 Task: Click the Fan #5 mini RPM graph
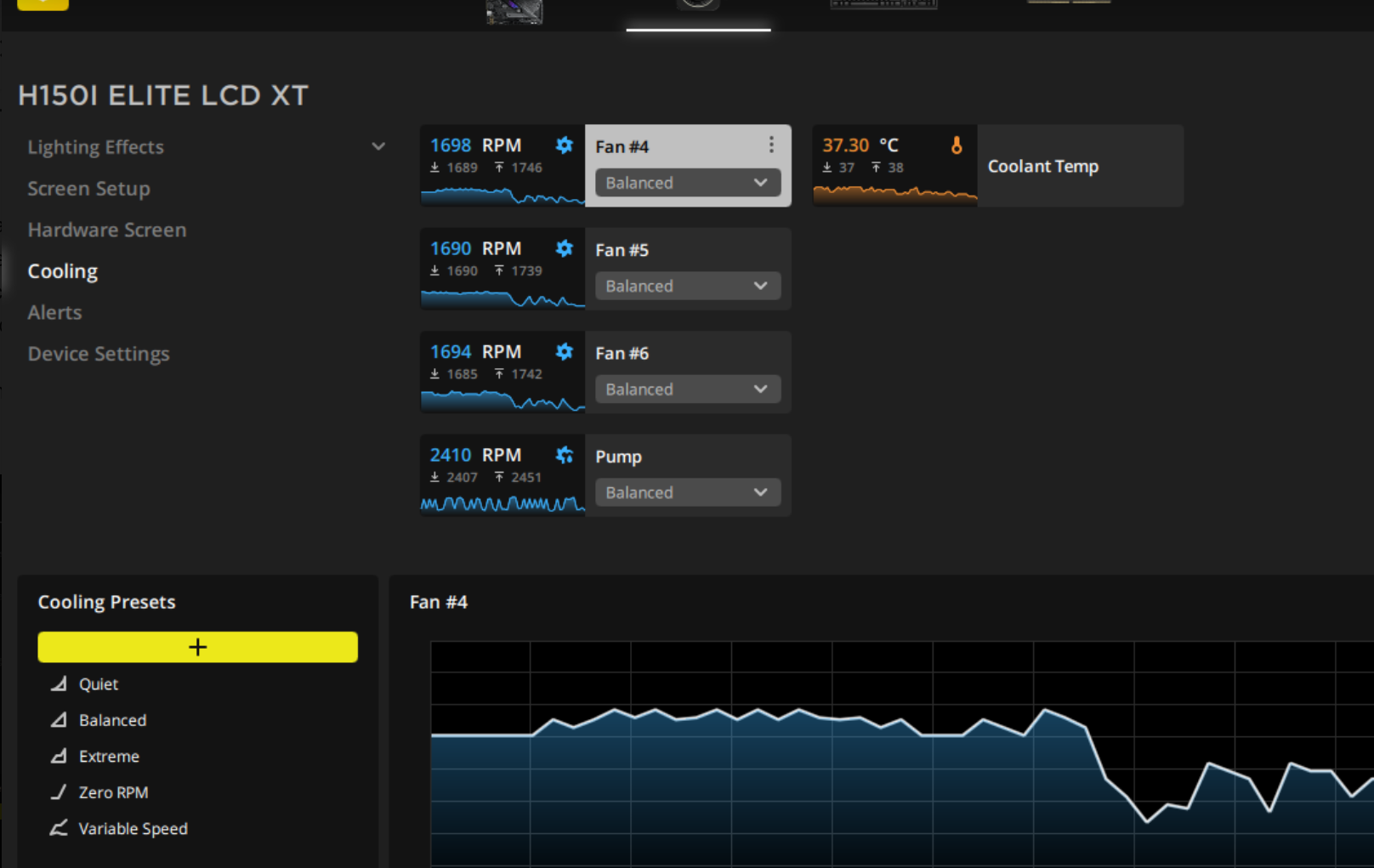pos(502,298)
